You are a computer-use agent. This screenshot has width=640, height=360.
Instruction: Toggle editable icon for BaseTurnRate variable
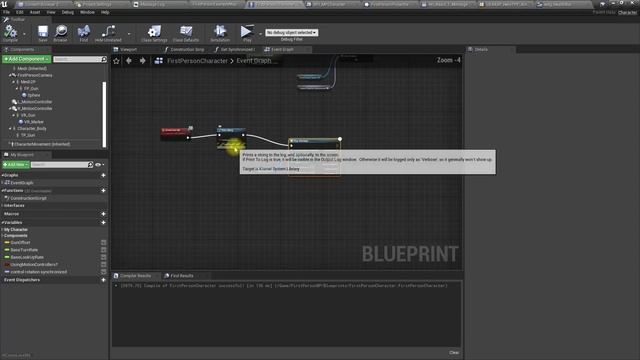coord(104,250)
